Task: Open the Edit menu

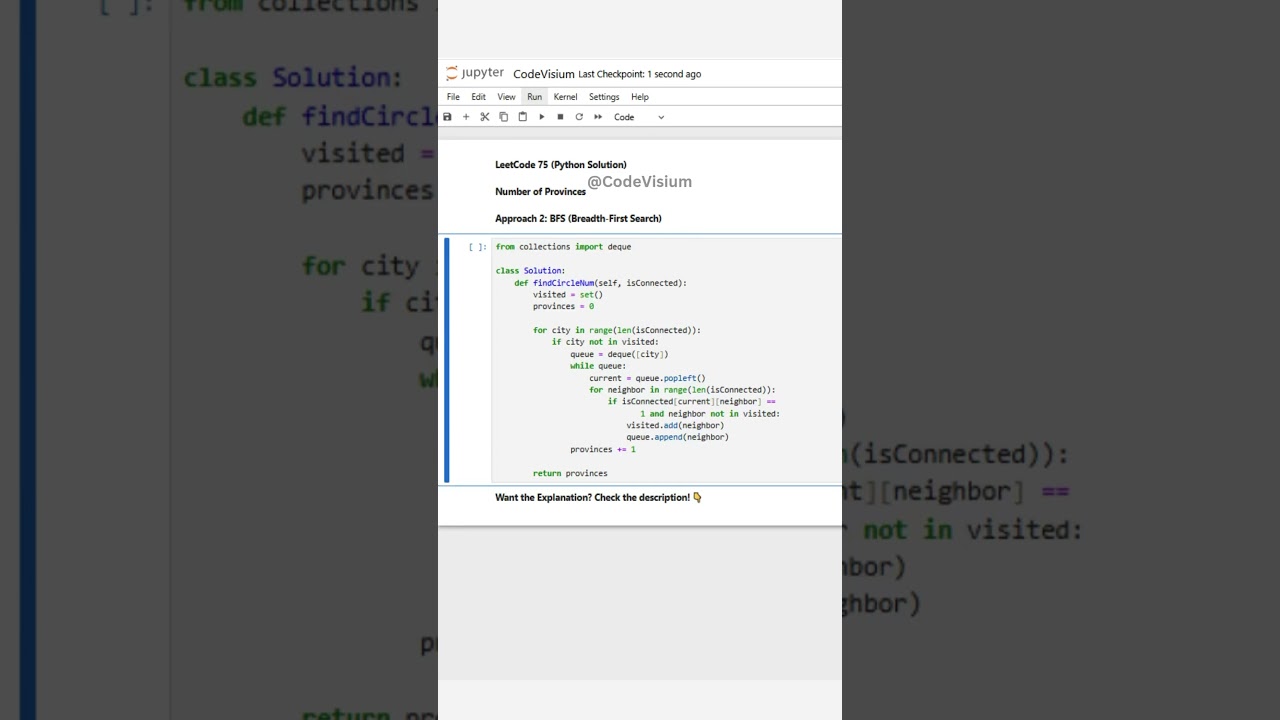Action: [479, 97]
